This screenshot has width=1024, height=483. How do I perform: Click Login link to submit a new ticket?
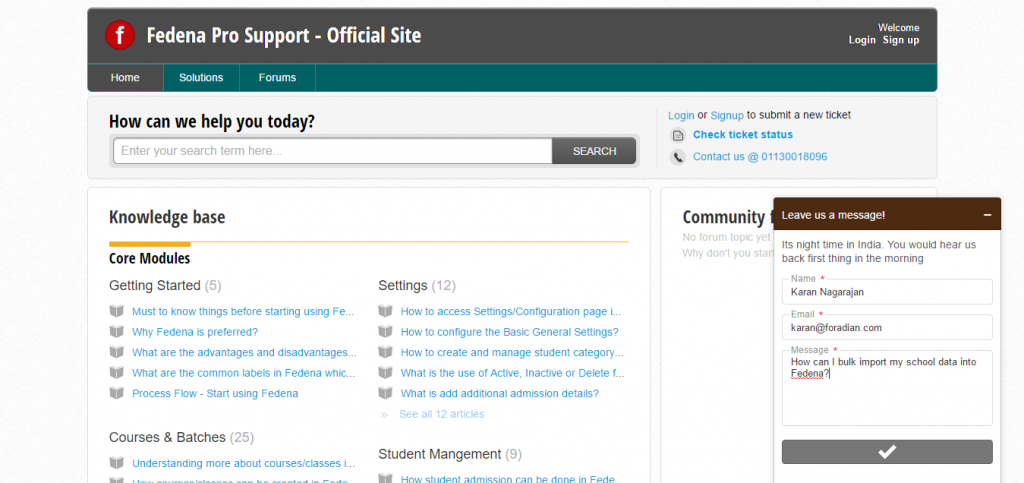tap(681, 116)
